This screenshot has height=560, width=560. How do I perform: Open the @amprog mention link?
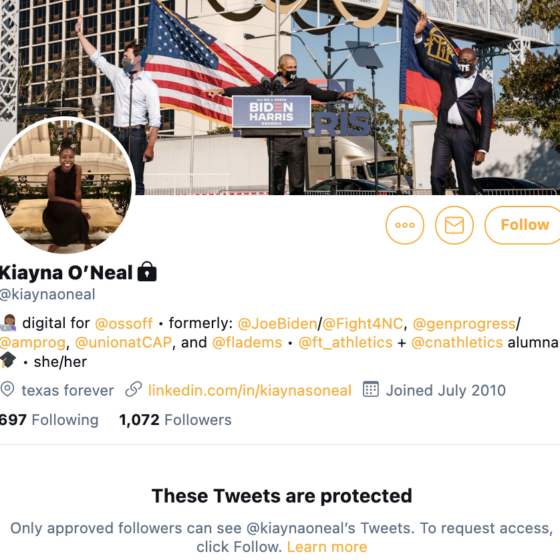click(x=33, y=342)
